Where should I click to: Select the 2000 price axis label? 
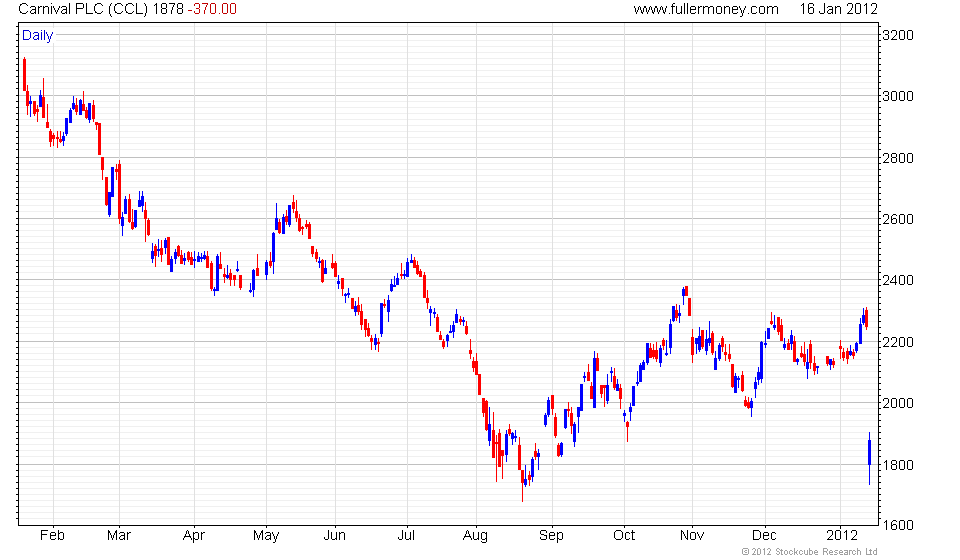click(x=898, y=403)
